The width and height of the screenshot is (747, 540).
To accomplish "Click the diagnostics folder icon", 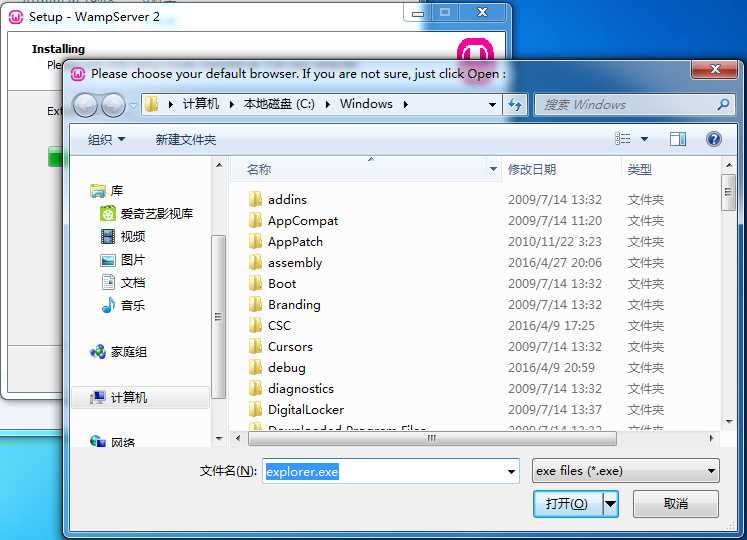I will pos(255,388).
